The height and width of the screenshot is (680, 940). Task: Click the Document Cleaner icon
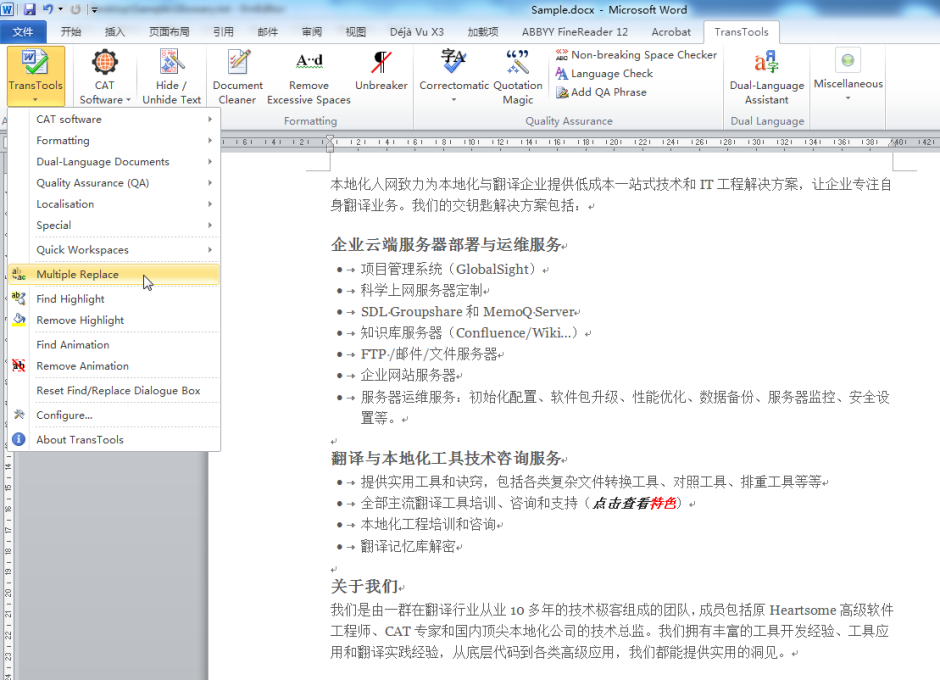pyautogui.click(x=238, y=65)
